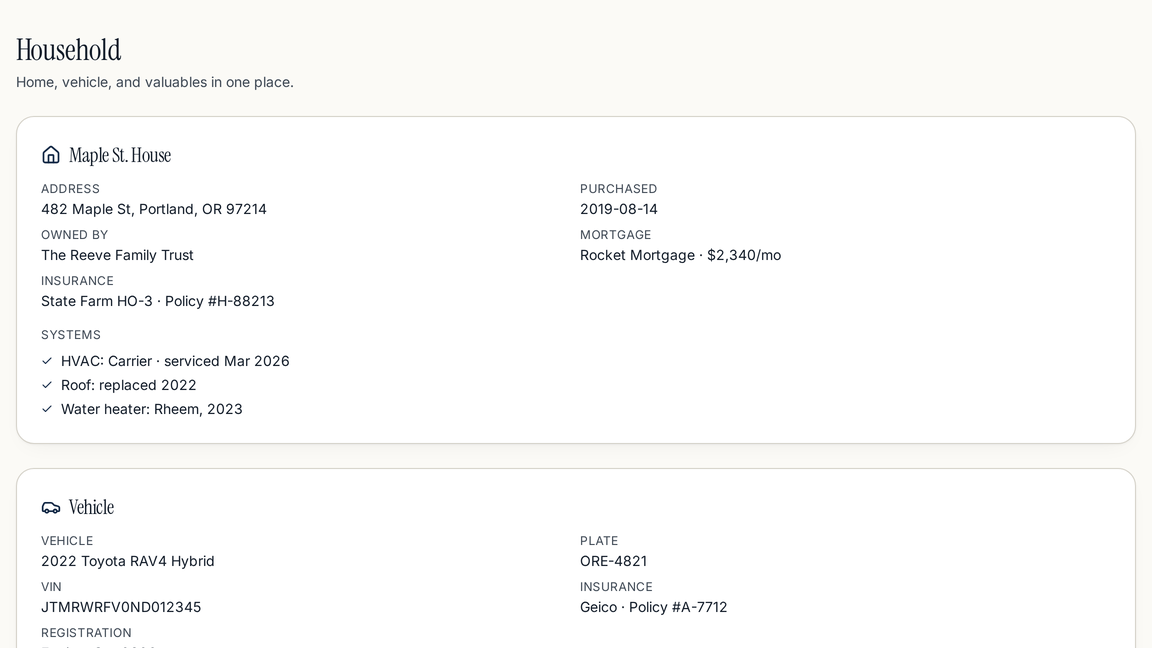Click The Reeve Family Trust owner value

118,256
